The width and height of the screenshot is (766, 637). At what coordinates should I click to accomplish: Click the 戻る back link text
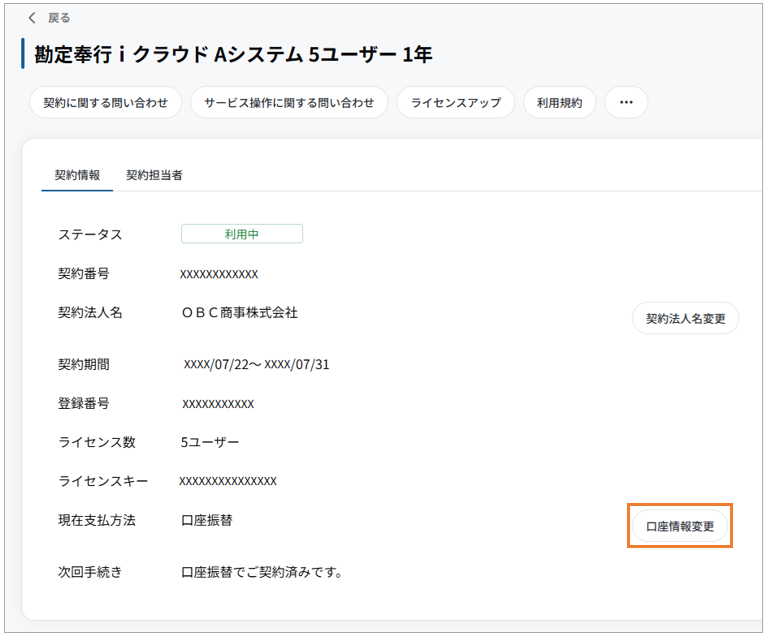59,18
